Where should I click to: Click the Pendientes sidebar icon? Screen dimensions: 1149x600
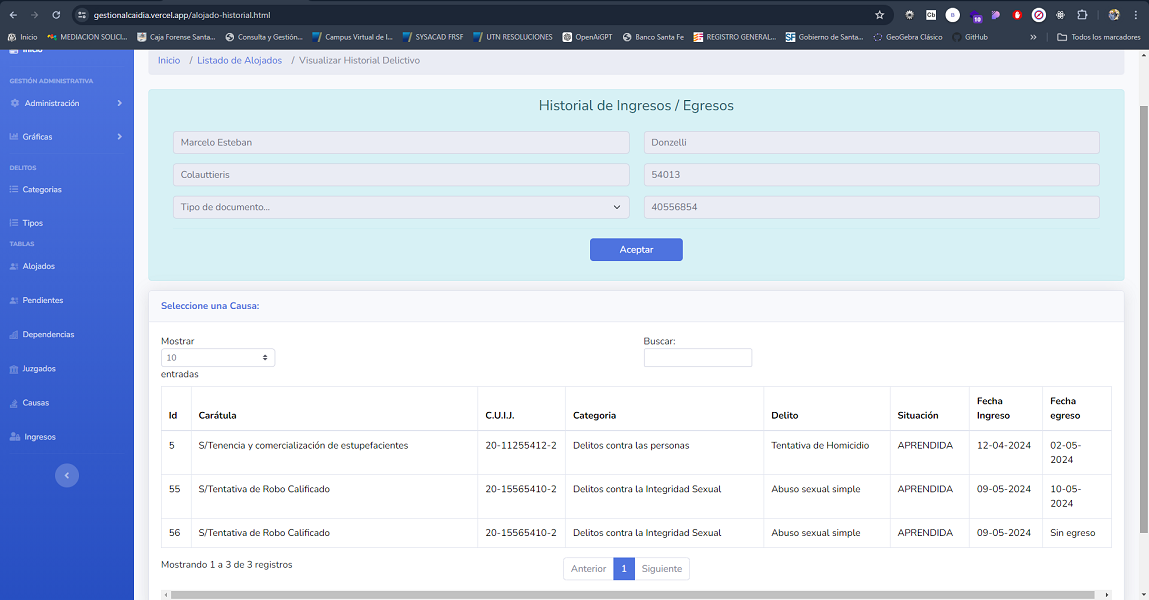14,301
